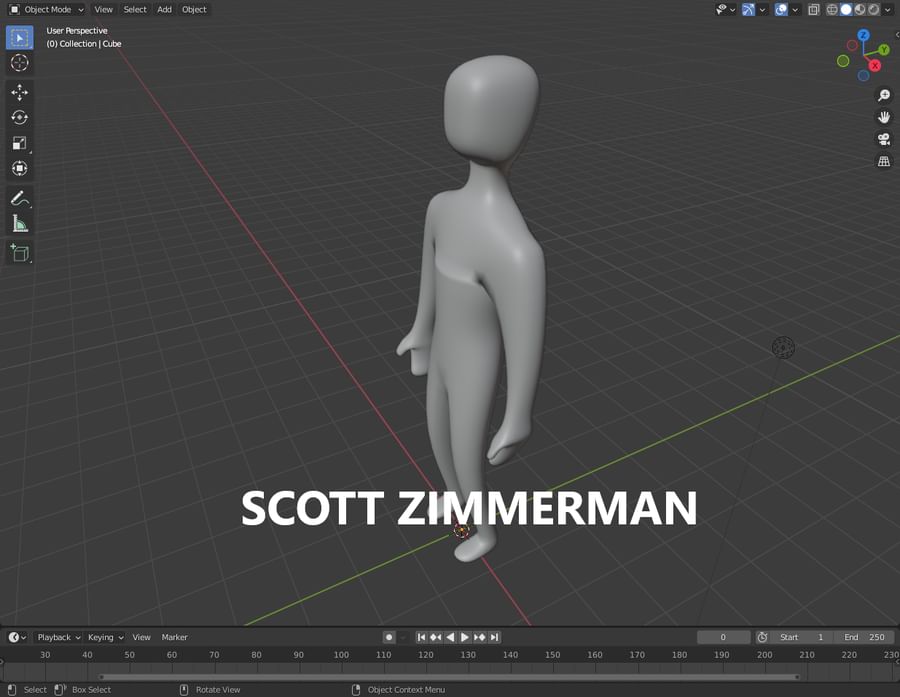
Task: Open the Object Mode dropdown
Action: [x=46, y=10]
